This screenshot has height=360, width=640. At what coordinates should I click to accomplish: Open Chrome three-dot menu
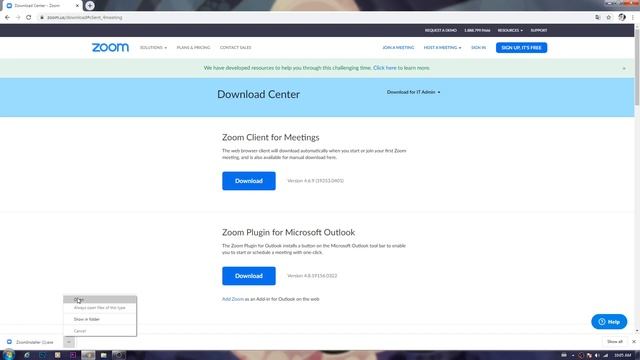[x=633, y=17]
